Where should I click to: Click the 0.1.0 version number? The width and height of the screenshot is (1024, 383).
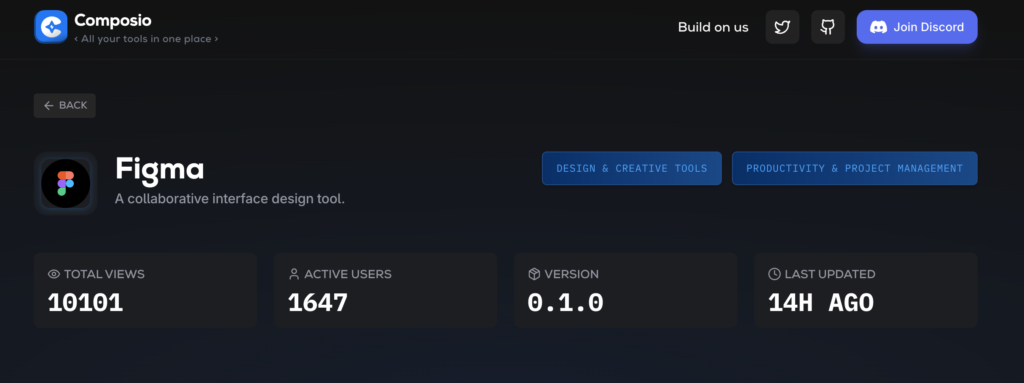566,303
